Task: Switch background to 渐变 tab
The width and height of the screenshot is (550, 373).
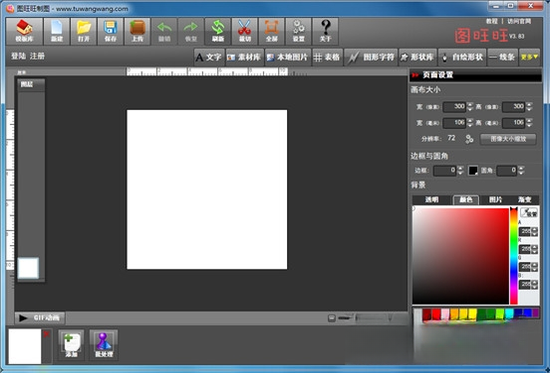Action: coord(524,200)
